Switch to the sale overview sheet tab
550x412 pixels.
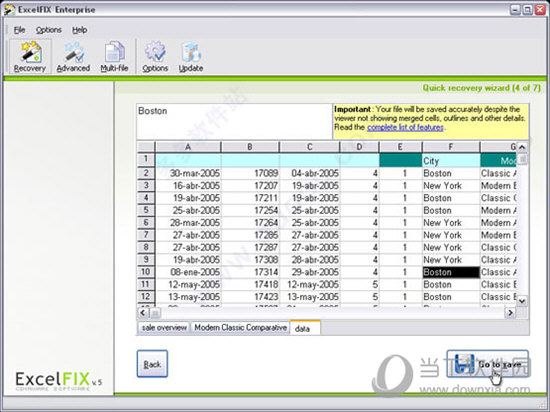(164, 327)
